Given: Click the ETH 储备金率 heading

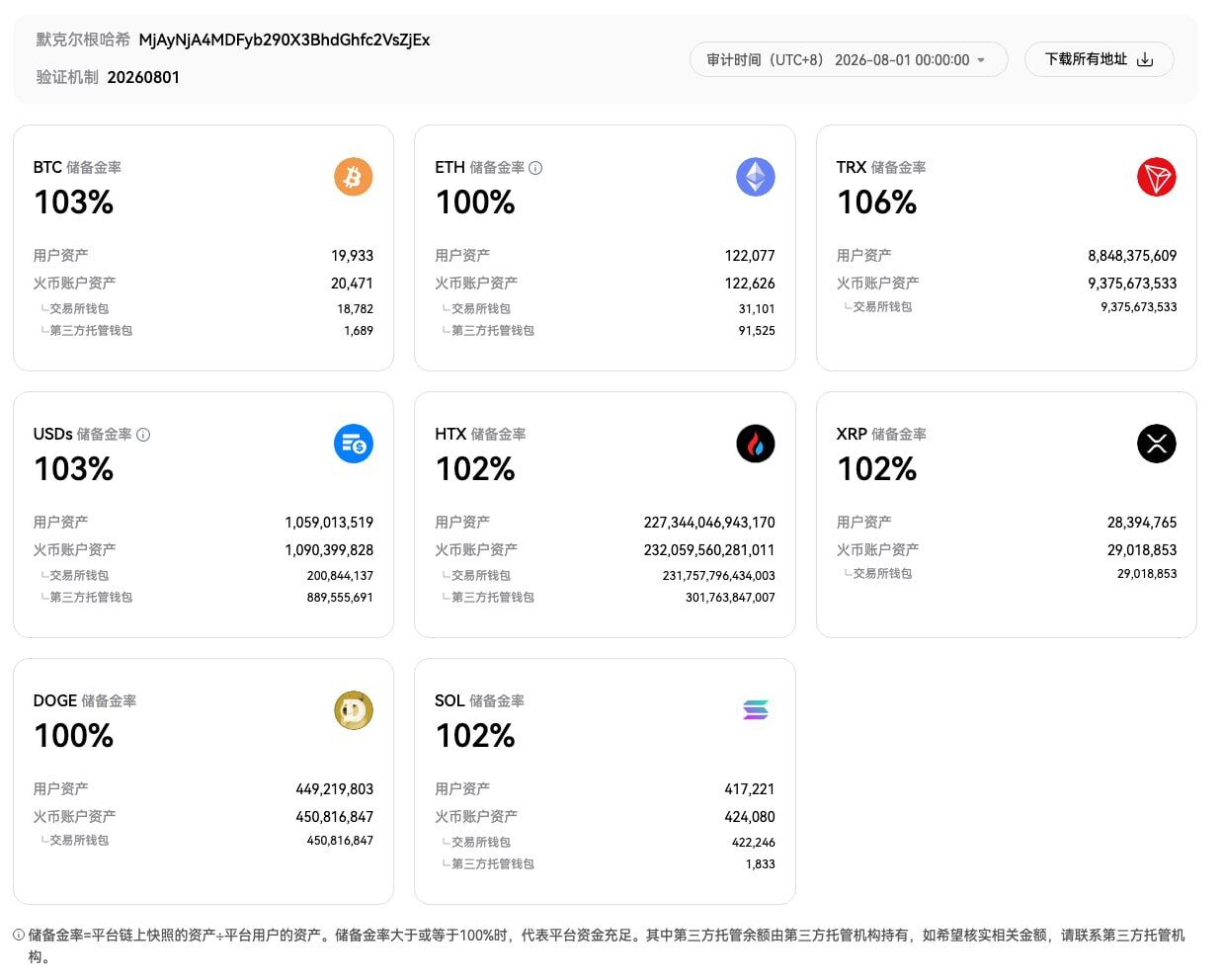Looking at the screenshot, I should point(479,168).
